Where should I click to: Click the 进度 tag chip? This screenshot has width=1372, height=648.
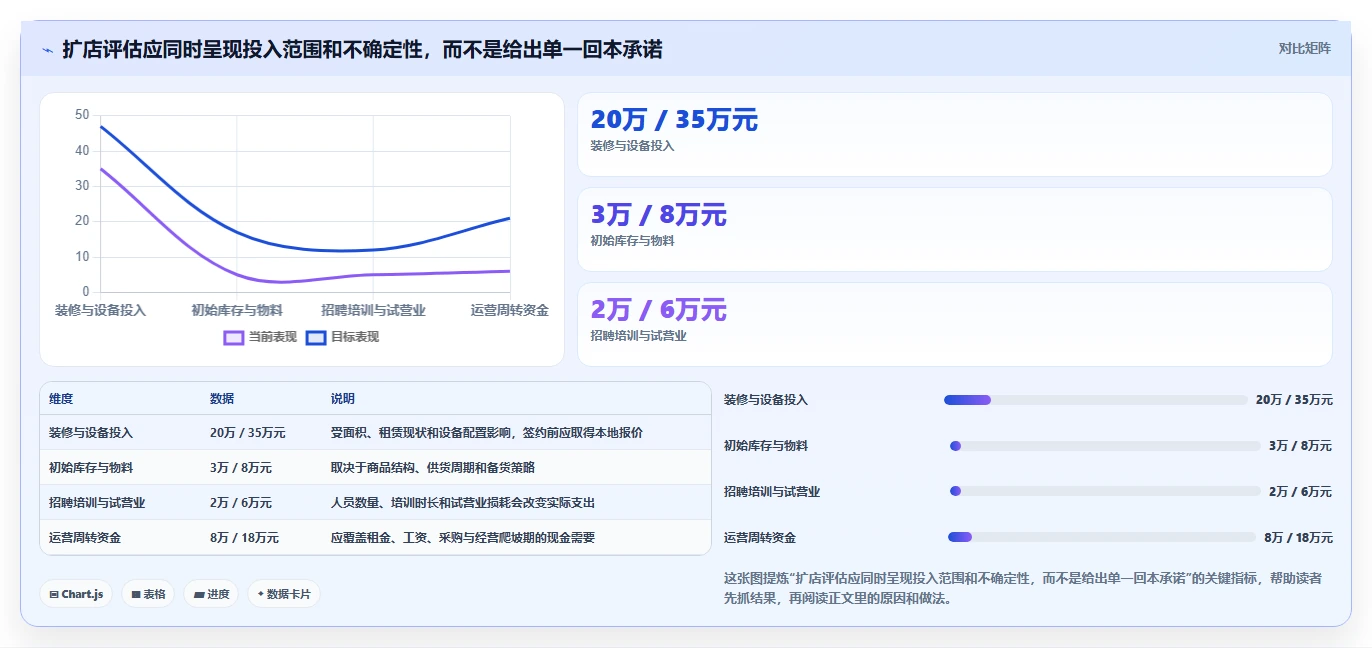(x=211, y=594)
